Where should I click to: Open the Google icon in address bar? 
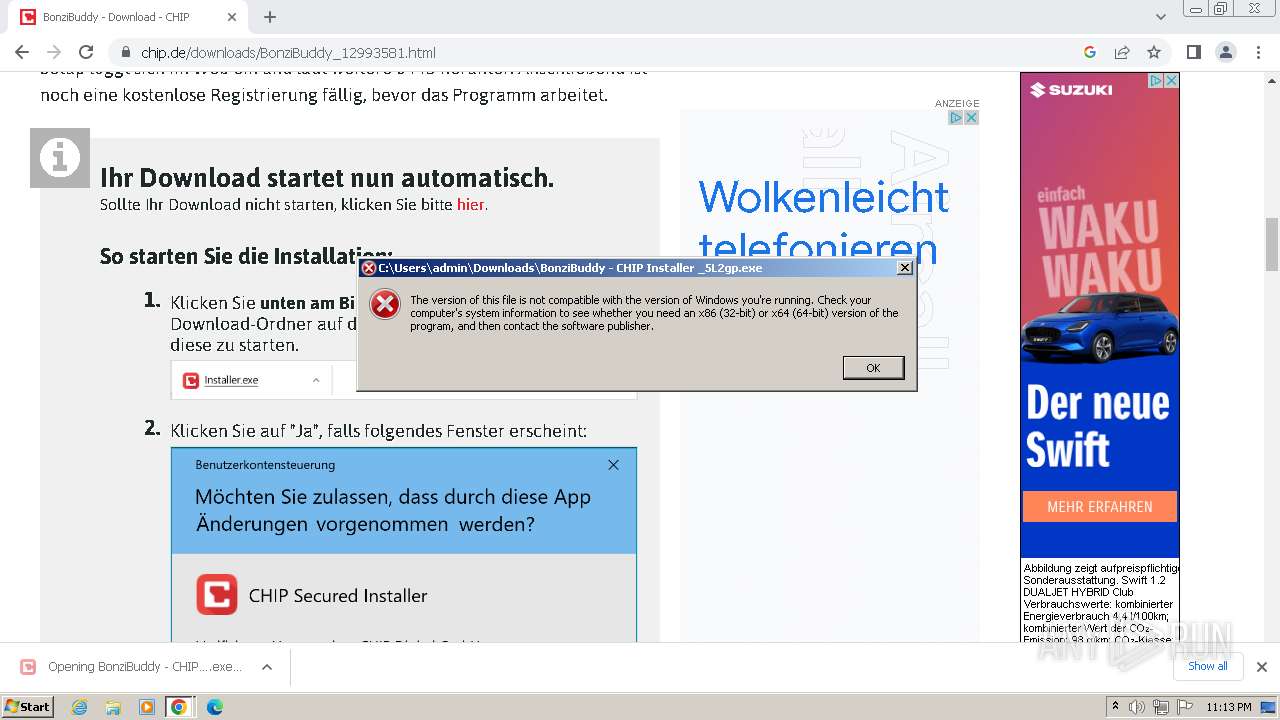tap(1090, 52)
